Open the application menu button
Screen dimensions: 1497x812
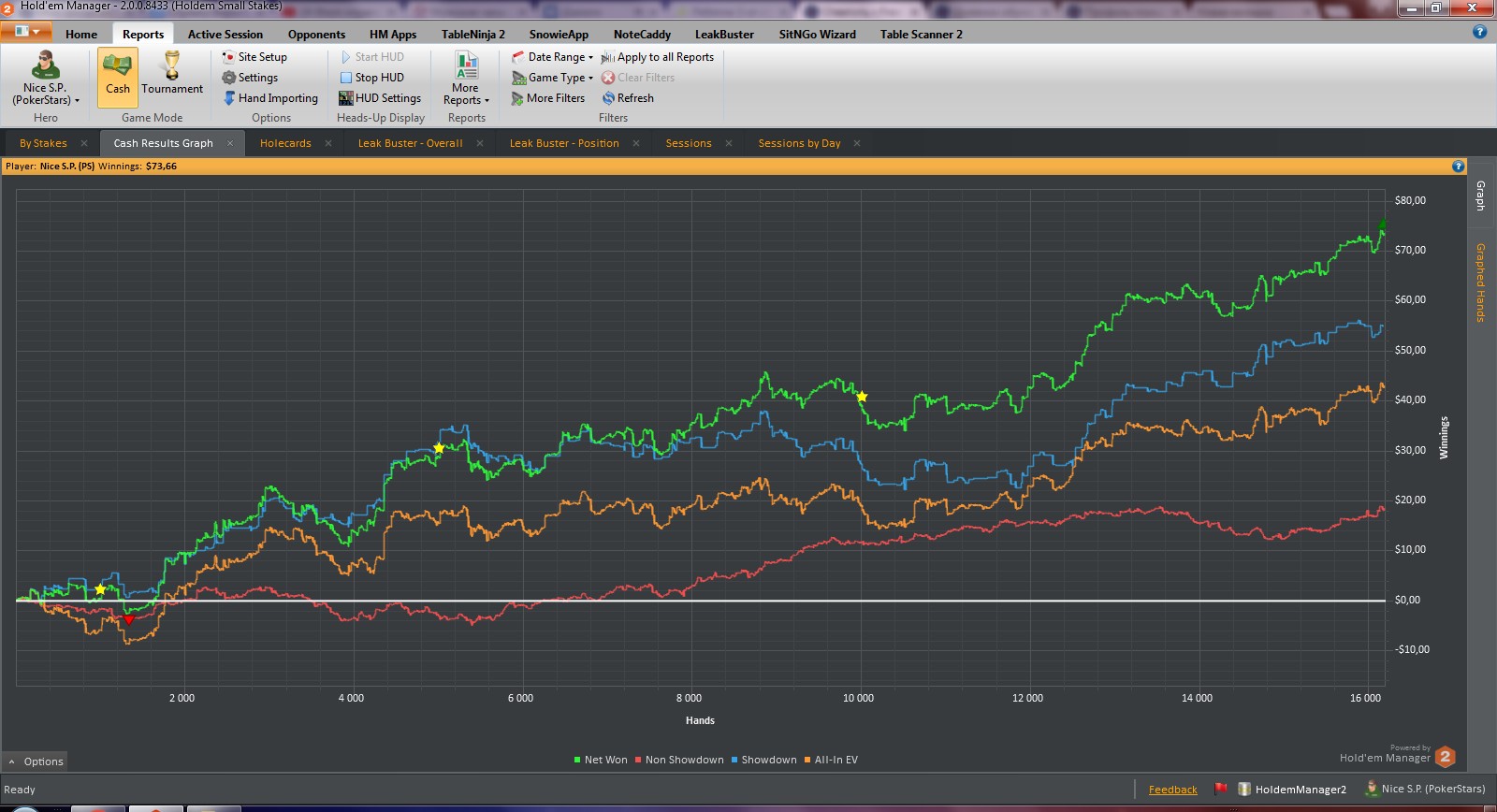(x=26, y=32)
